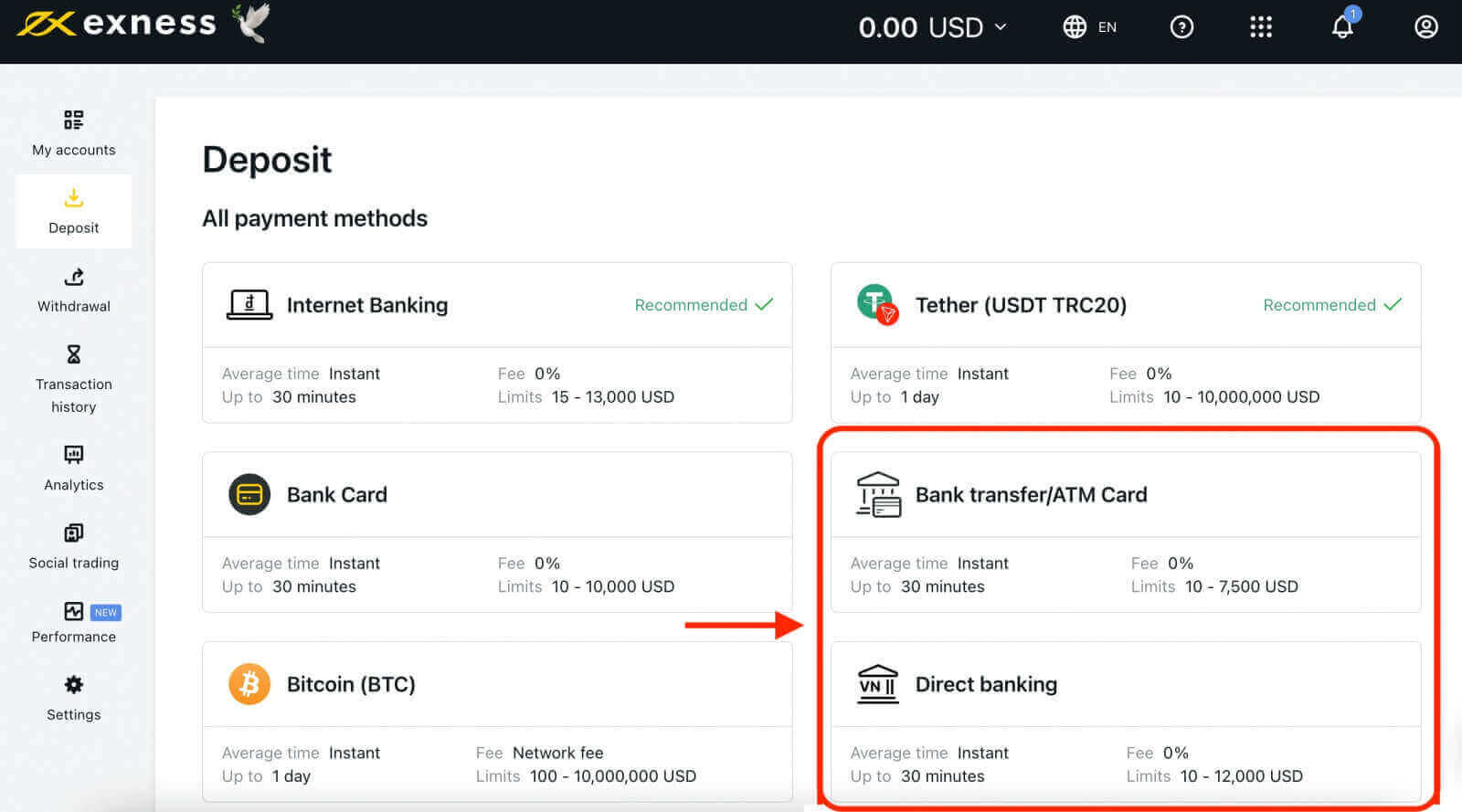
Task: Click the Tether USDT TRC20 icon
Action: pos(876,304)
